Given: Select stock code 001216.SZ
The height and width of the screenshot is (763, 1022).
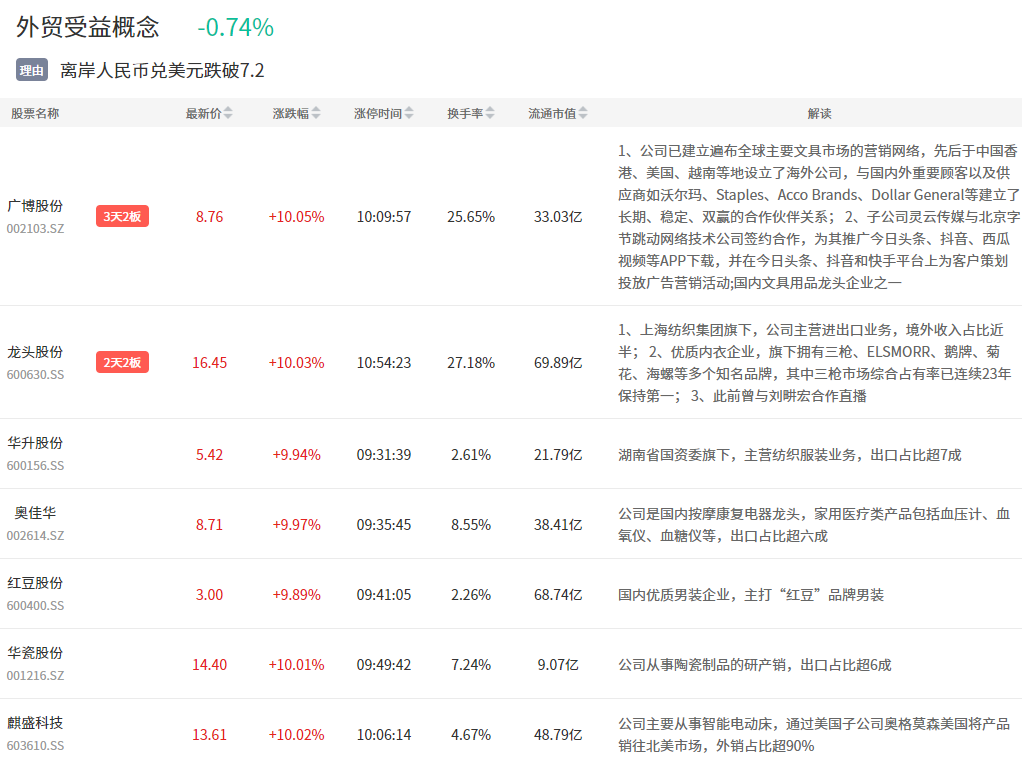Looking at the screenshot, I should pos(35,676).
